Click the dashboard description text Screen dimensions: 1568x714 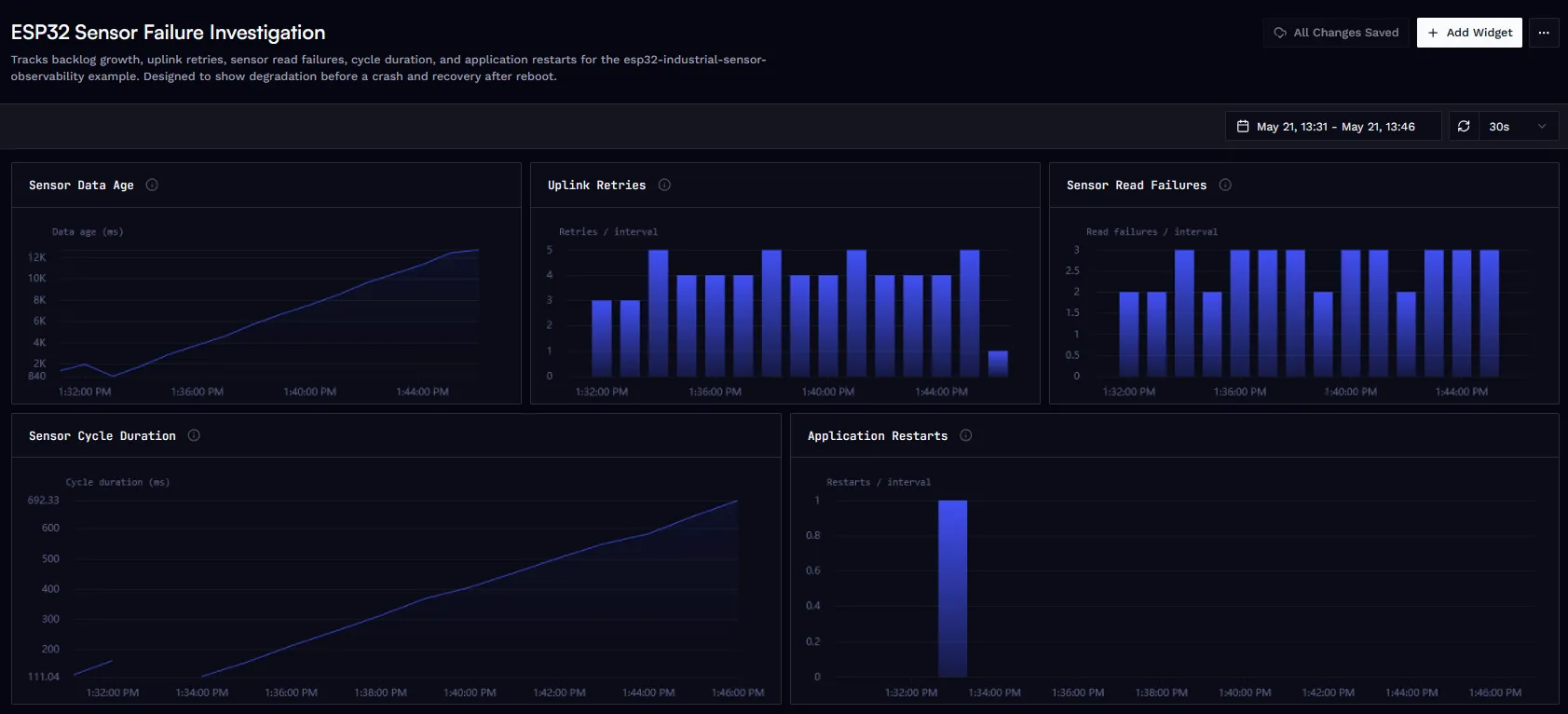pyautogui.click(x=389, y=68)
